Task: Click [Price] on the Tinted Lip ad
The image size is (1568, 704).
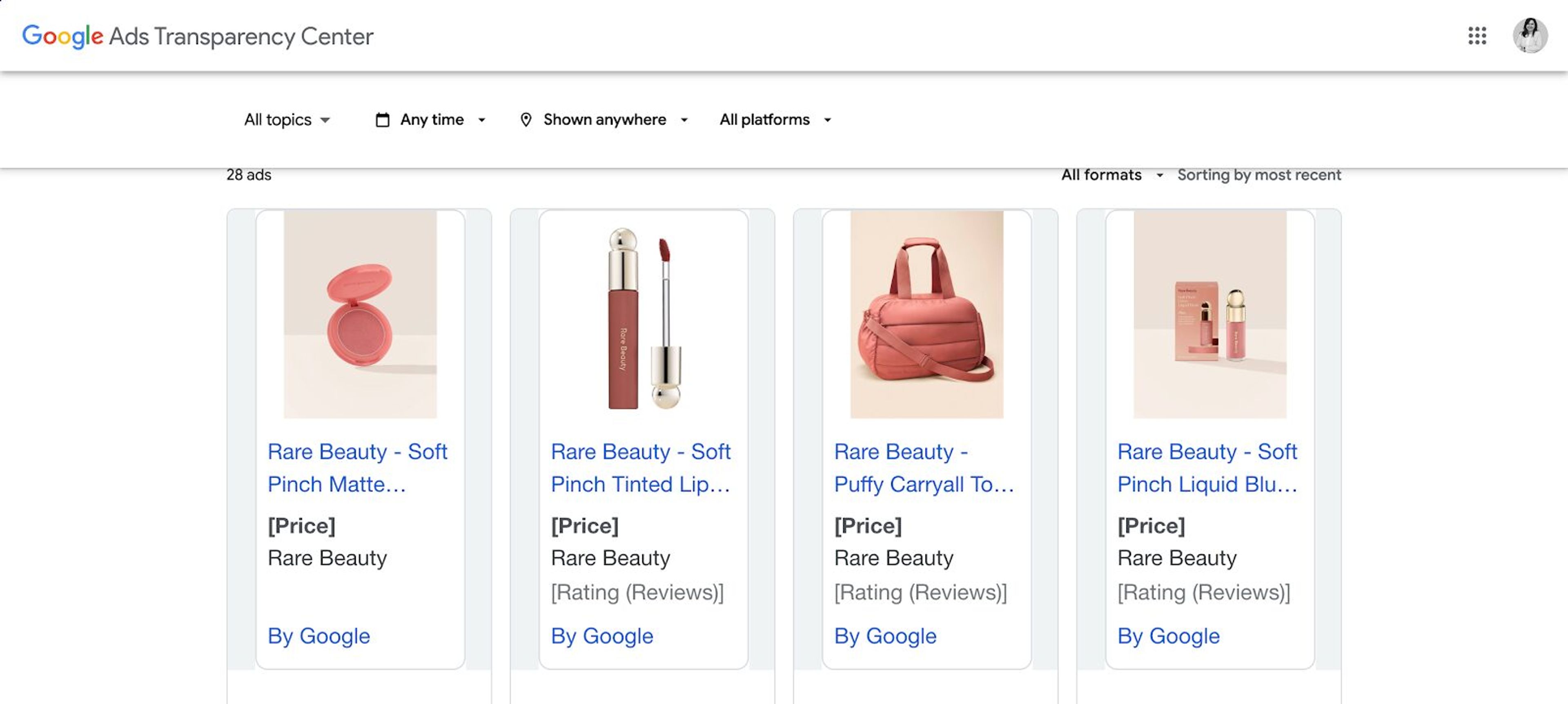Action: pyautogui.click(x=584, y=525)
